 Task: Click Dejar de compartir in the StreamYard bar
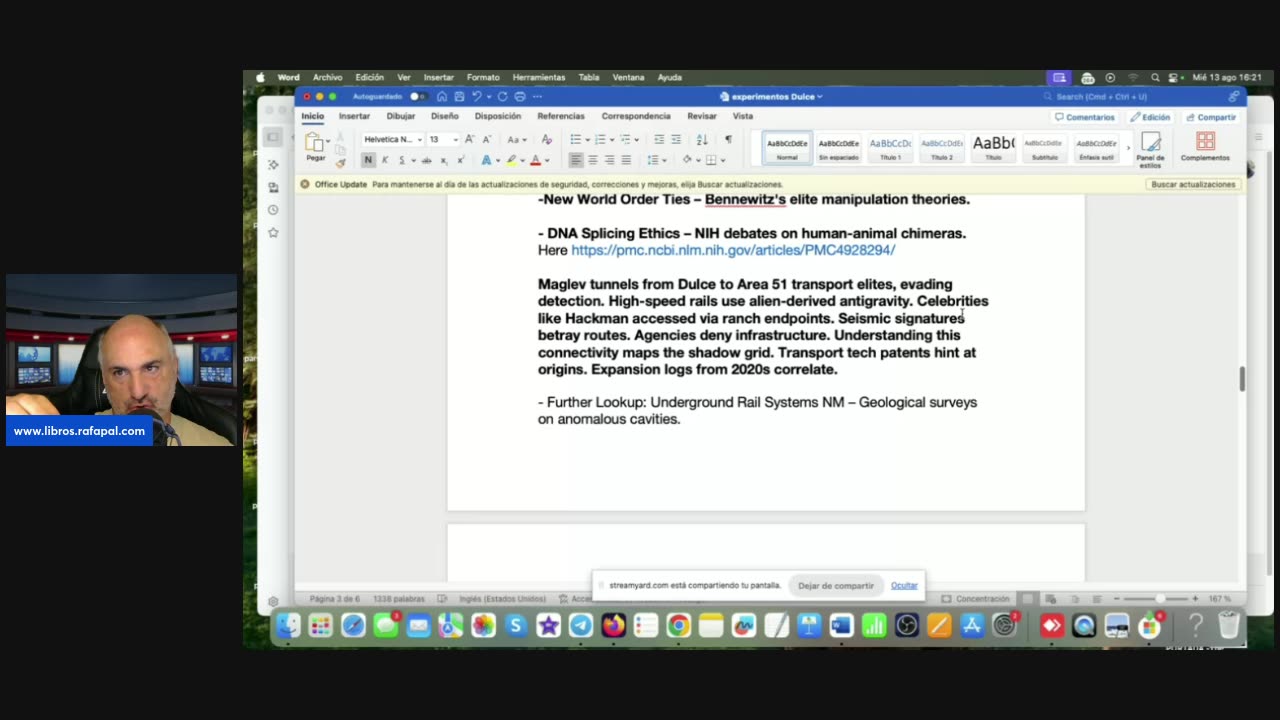[x=836, y=585]
